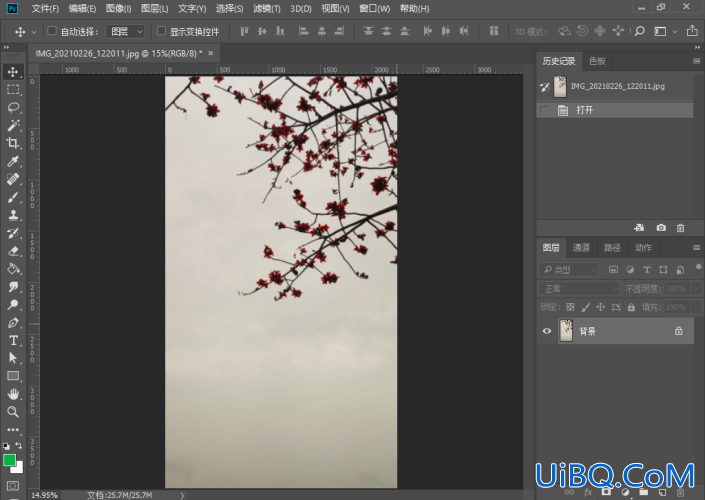
Task: Delete current history state trash icon
Action: pos(680,228)
